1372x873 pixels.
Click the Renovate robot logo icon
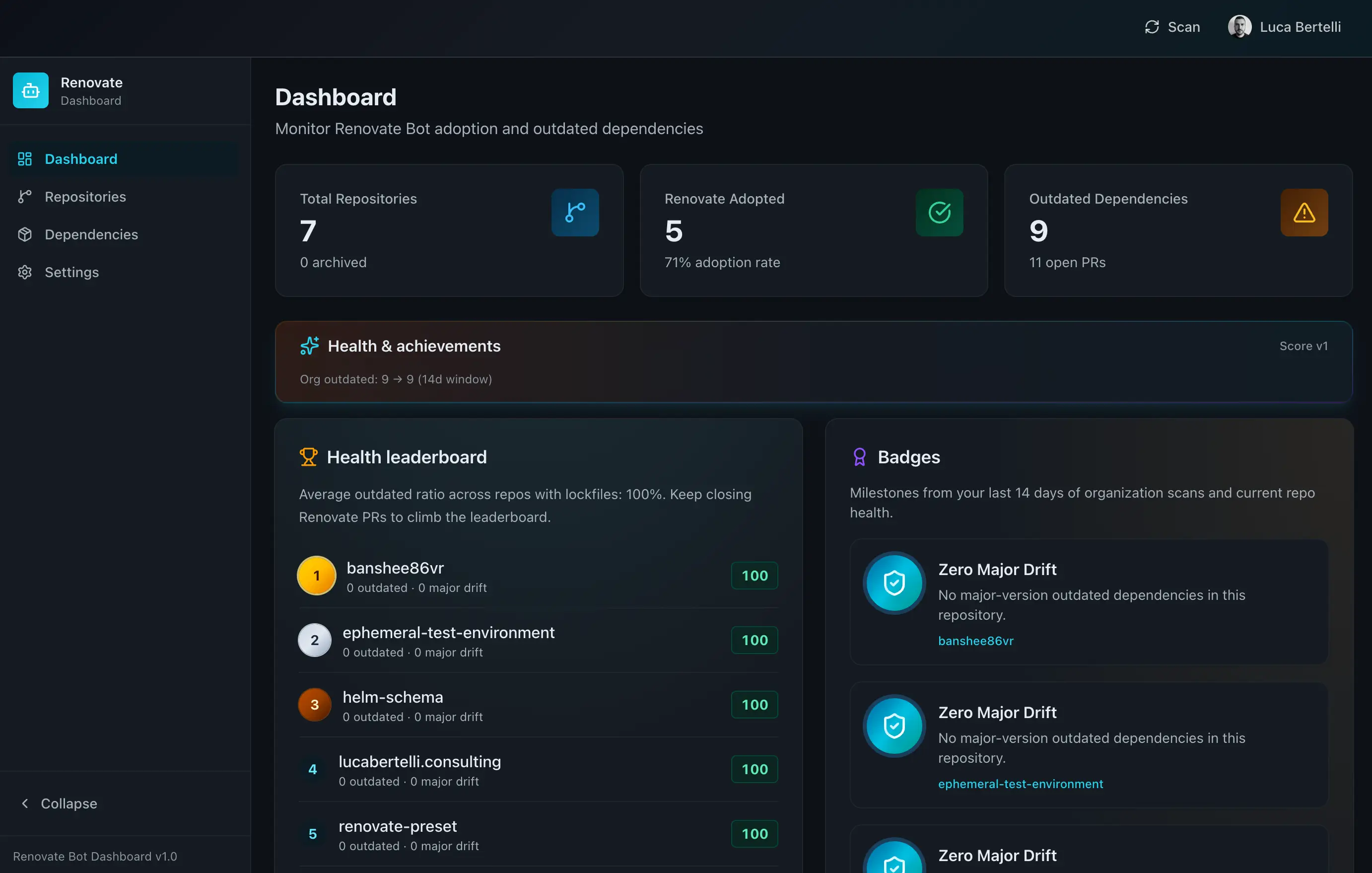[x=31, y=90]
